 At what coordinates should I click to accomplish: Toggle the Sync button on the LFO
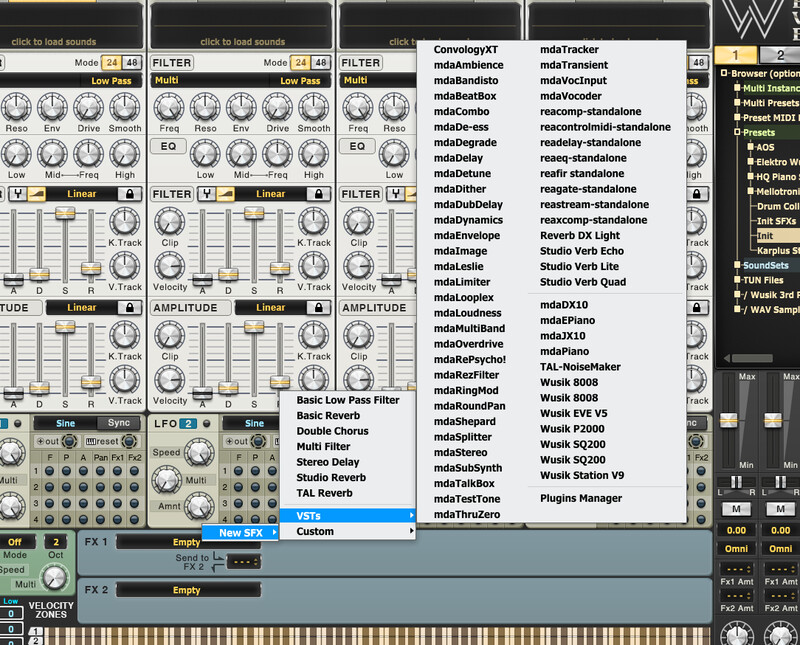(119, 423)
